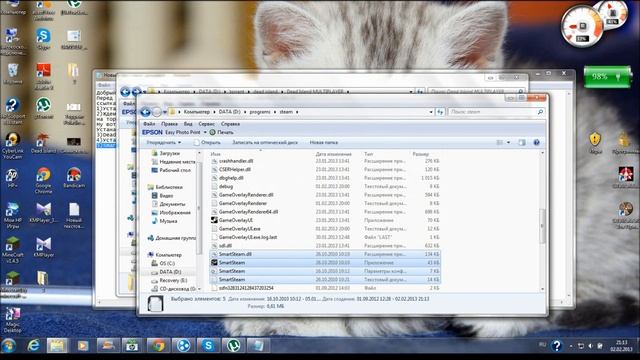Open Google Chrome desktop shortcut
This screenshot has width=640, height=360.
(43, 180)
